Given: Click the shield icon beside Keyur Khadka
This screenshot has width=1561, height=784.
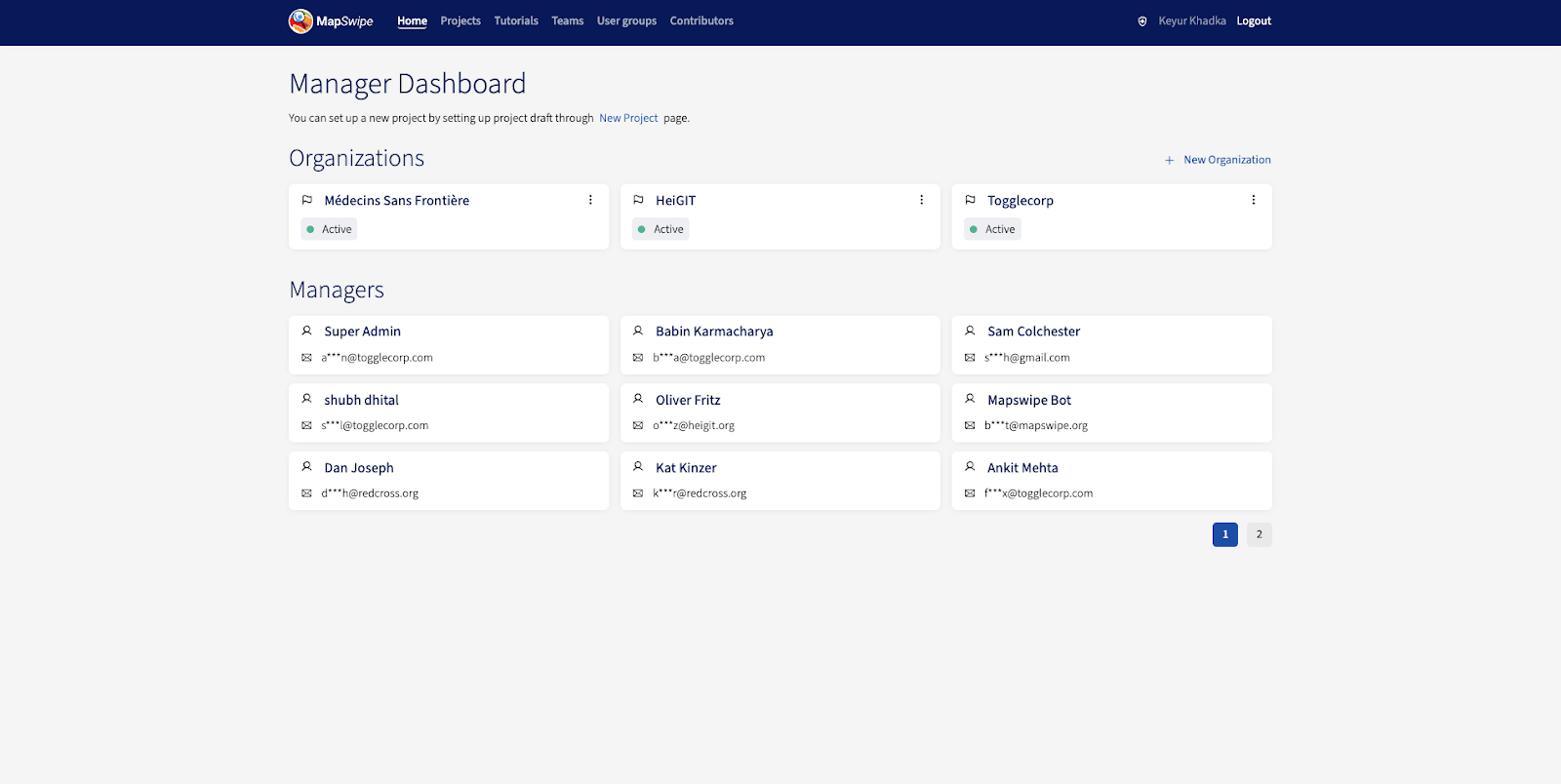Looking at the screenshot, I should pos(1142,21).
